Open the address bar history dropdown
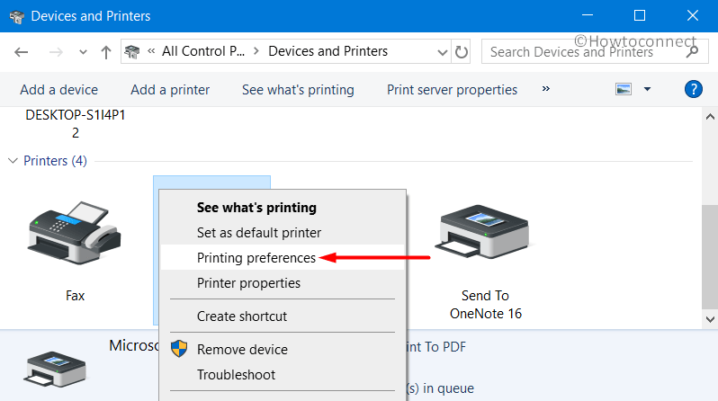This screenshot has width=718, height=401. [x=442, y=52]
